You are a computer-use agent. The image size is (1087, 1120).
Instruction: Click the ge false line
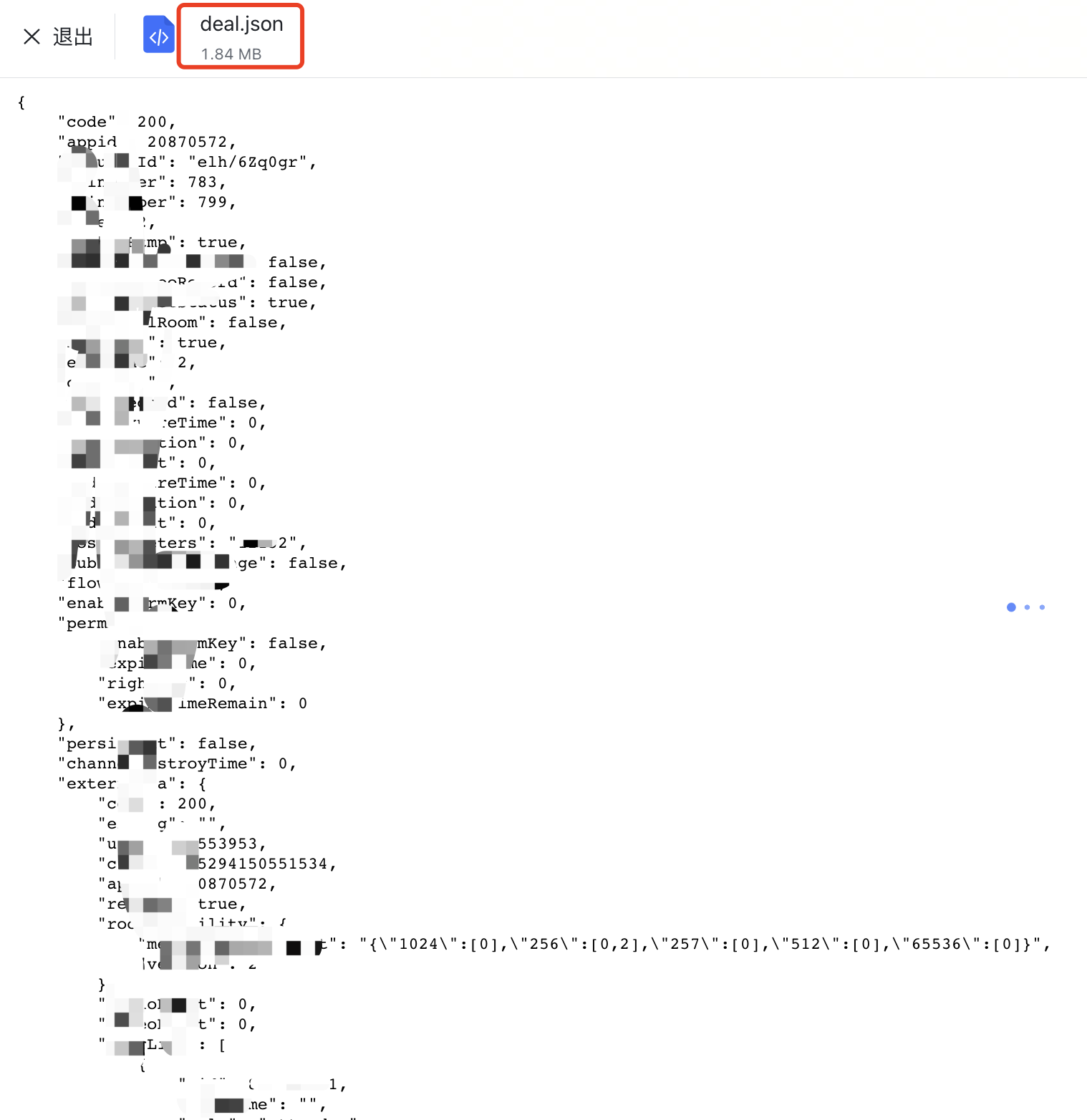click(290, 564)
